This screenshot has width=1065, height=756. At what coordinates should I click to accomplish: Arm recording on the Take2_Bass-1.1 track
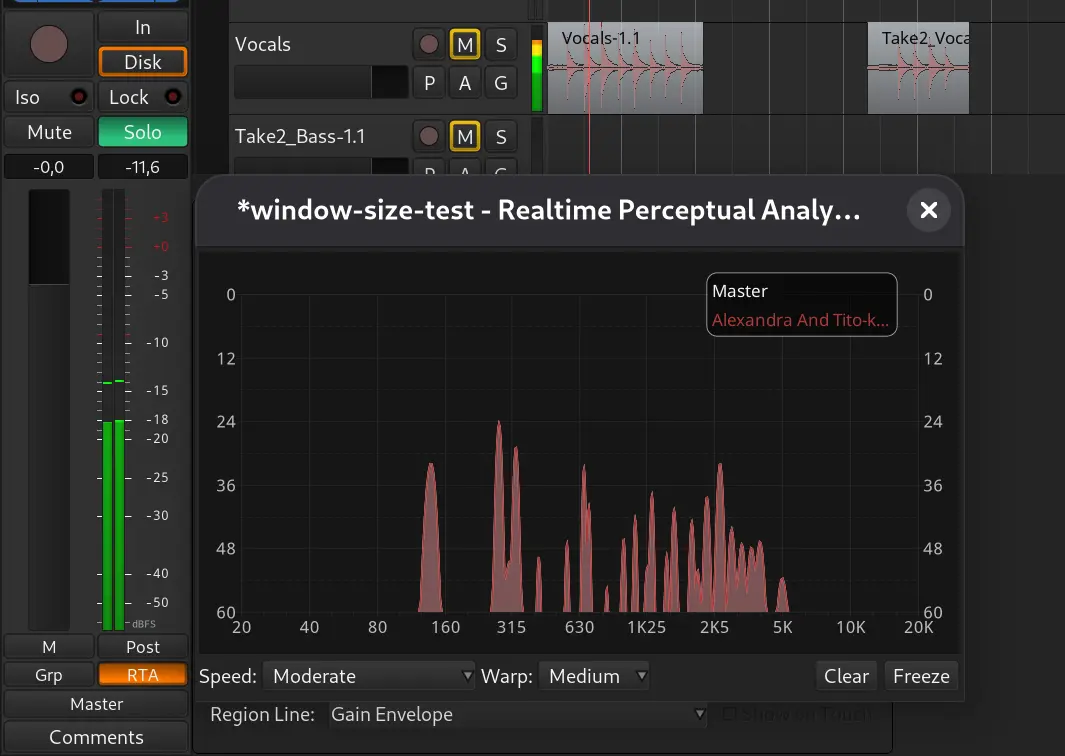(x=429, y=136)
